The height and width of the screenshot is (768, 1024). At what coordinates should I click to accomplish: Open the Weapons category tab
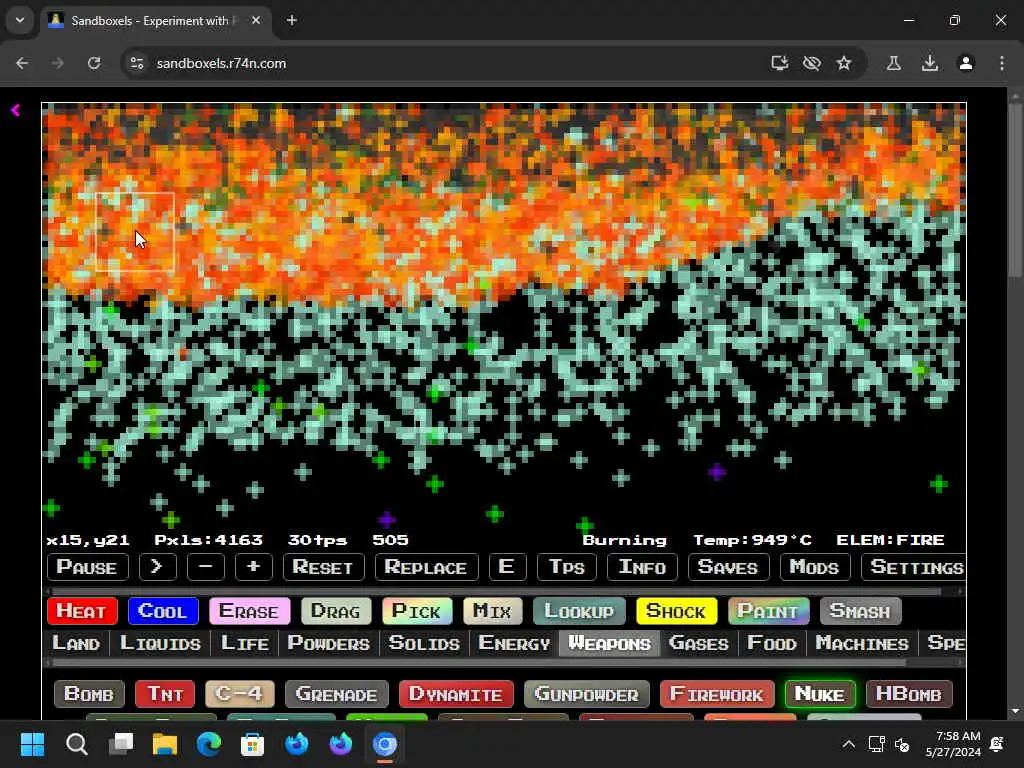point(609,643)
